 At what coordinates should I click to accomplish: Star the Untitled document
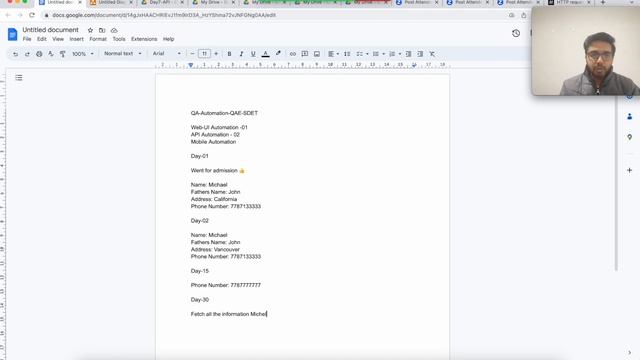pyautogui.click(x=90, y=30)
